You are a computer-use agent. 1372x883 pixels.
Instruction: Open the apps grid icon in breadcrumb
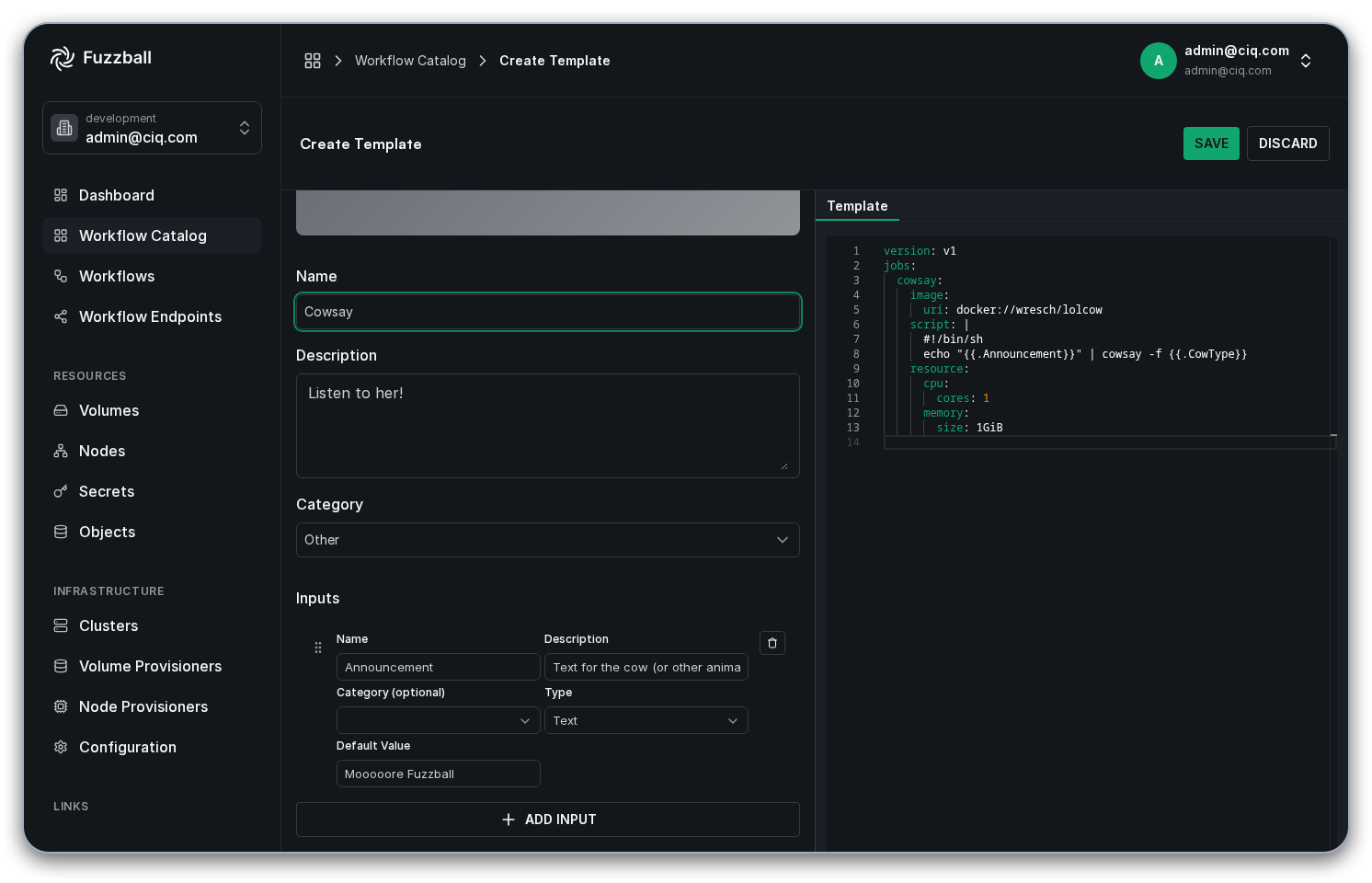(x=313, y=61)
